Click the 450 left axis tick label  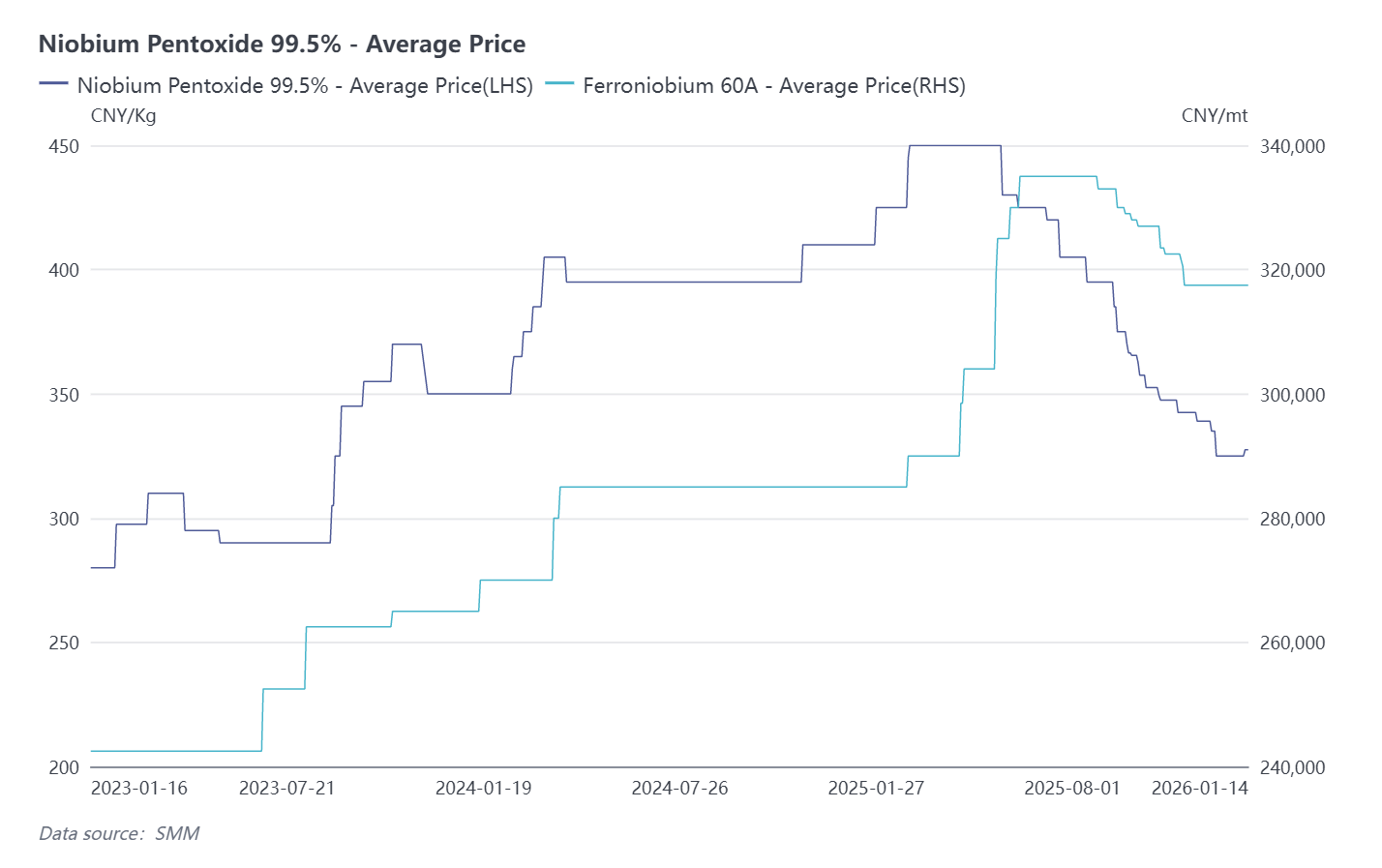pos(64,146)
